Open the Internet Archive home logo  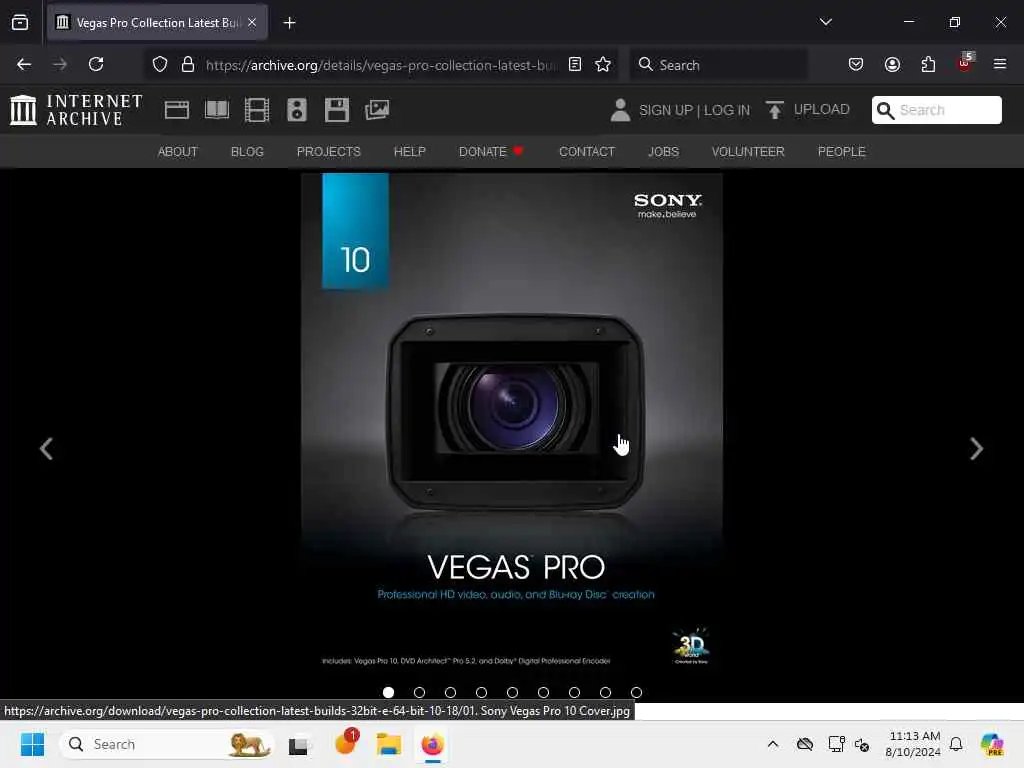(76, 110)
